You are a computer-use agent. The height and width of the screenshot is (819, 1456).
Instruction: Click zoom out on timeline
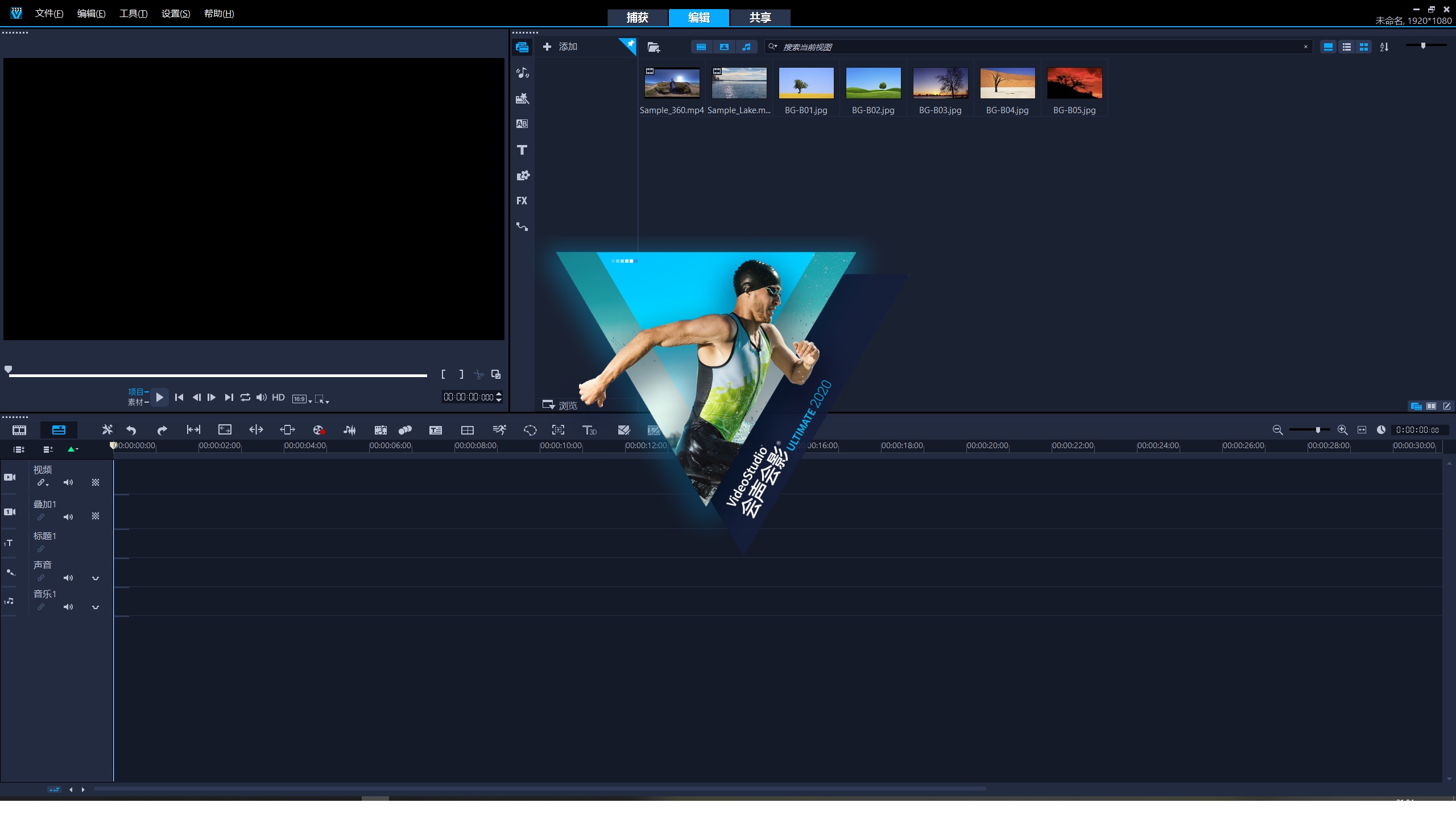[x=1277, y=430]
